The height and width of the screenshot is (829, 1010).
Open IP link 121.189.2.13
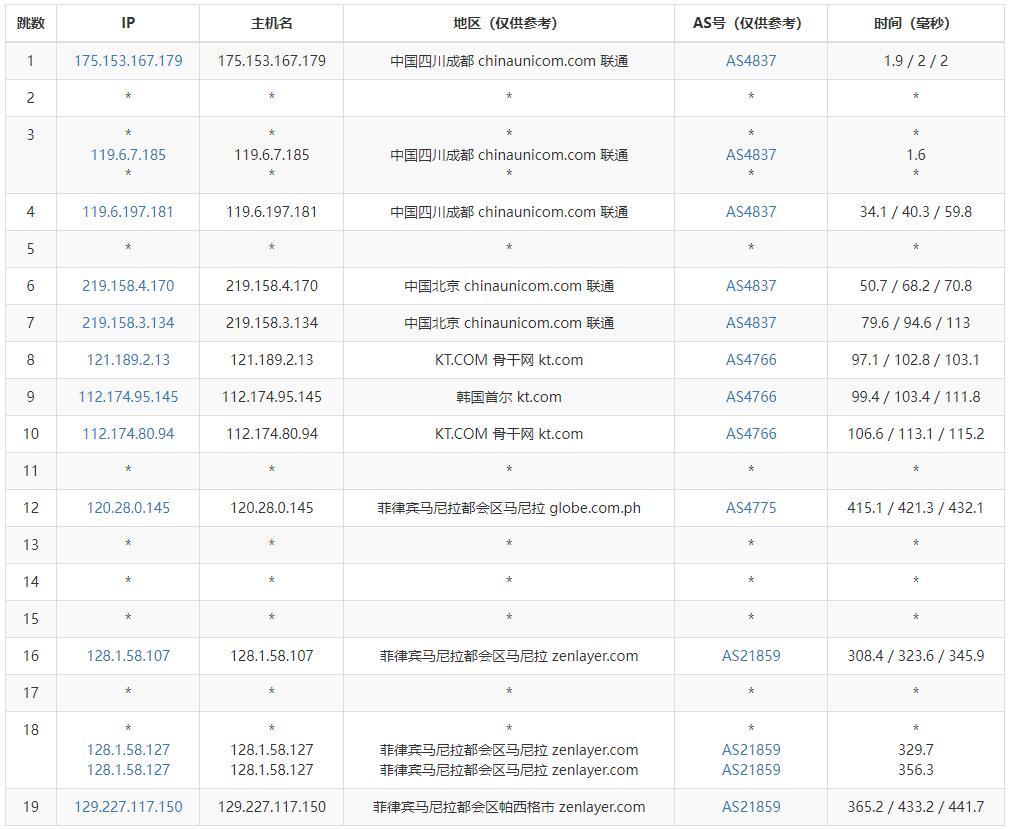pos(128,360)
